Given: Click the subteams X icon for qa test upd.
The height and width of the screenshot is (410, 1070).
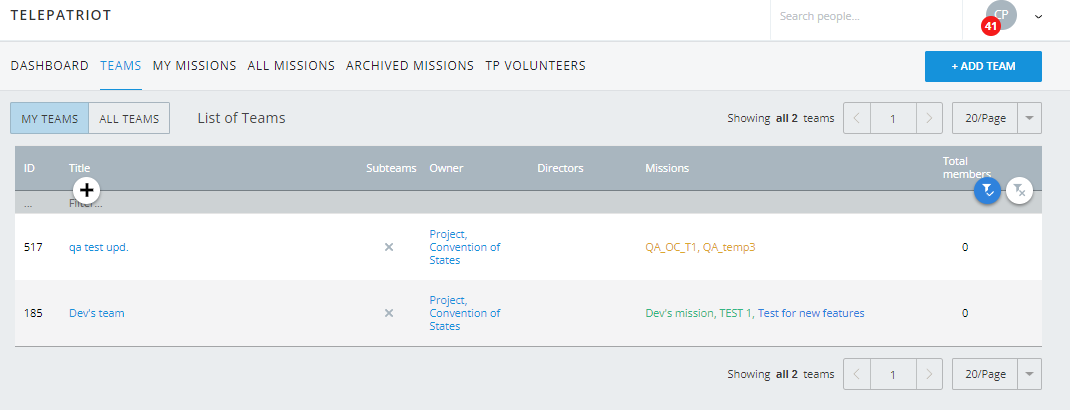Looking at the screenshot, I should [389, 247].
